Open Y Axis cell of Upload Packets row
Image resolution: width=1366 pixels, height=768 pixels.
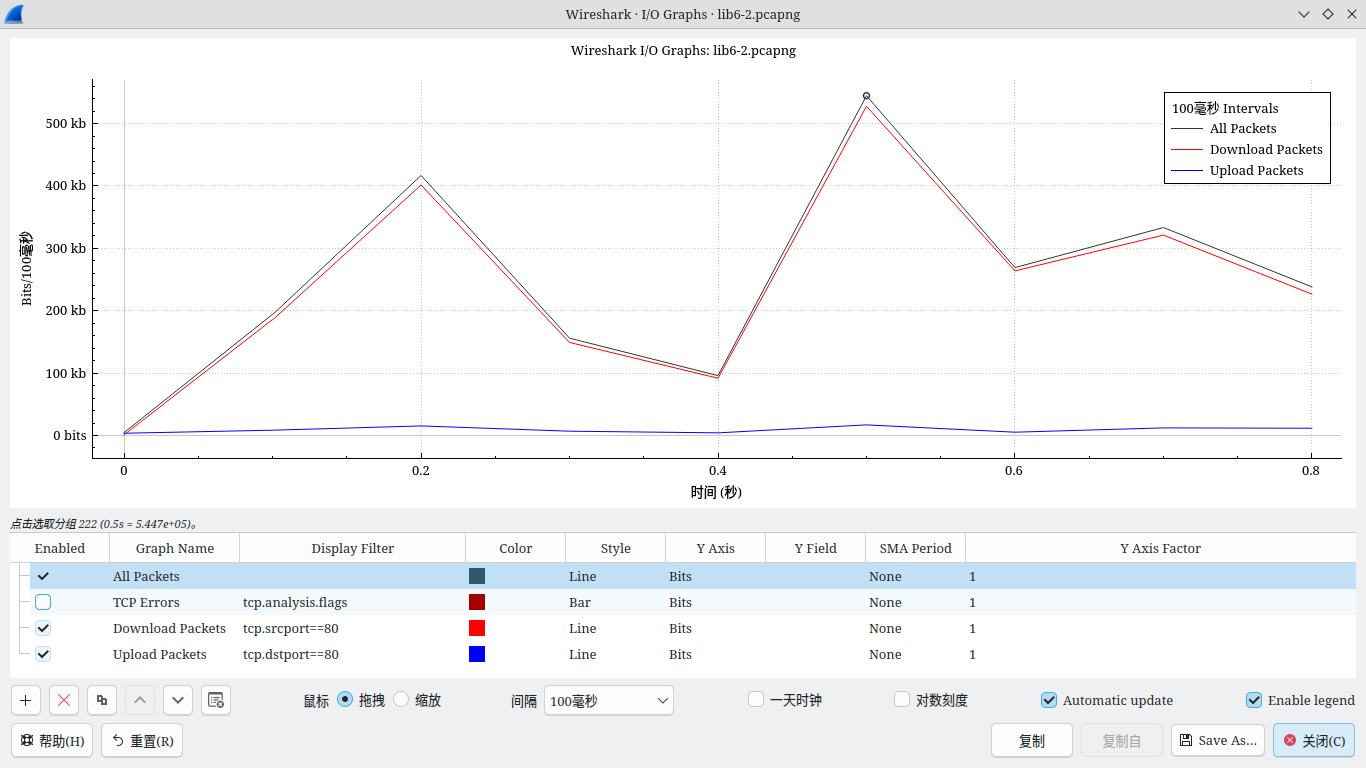[x=714, y=655]
